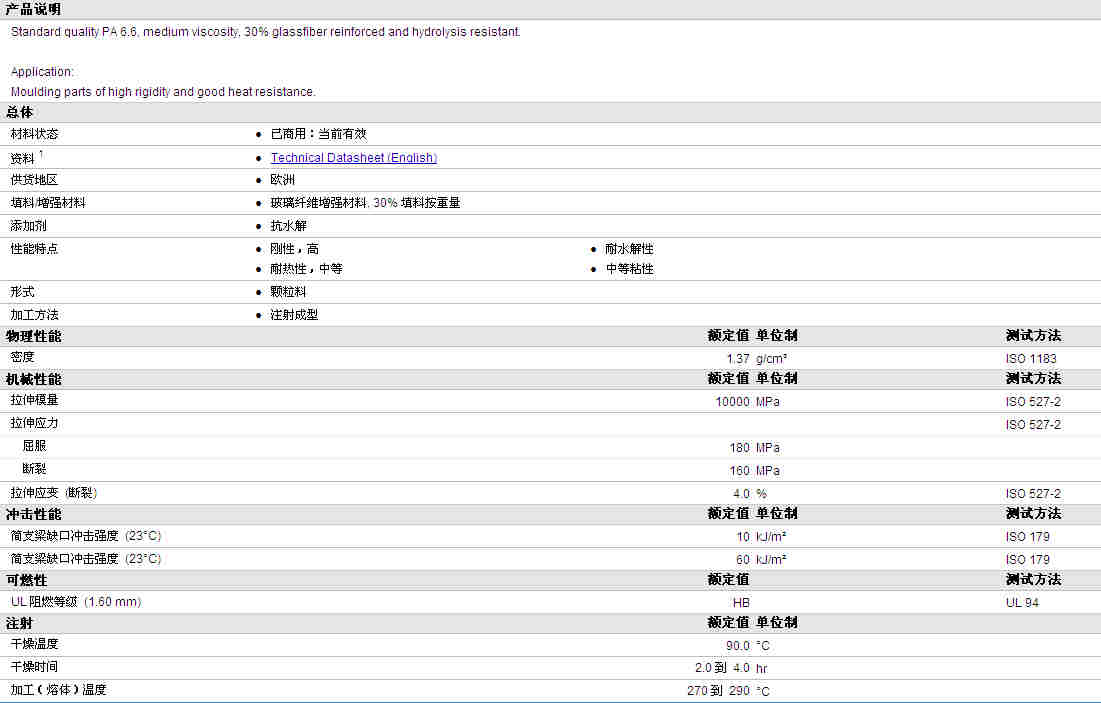Select the impact value 60 kJ/m²
1101x703 pixels.
(761, 560)
